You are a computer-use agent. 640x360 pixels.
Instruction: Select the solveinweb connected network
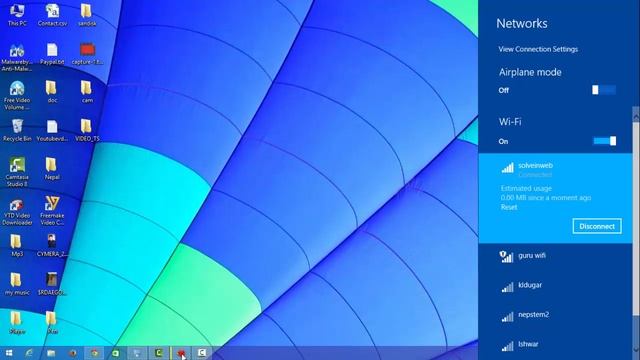tap(555, 198)
